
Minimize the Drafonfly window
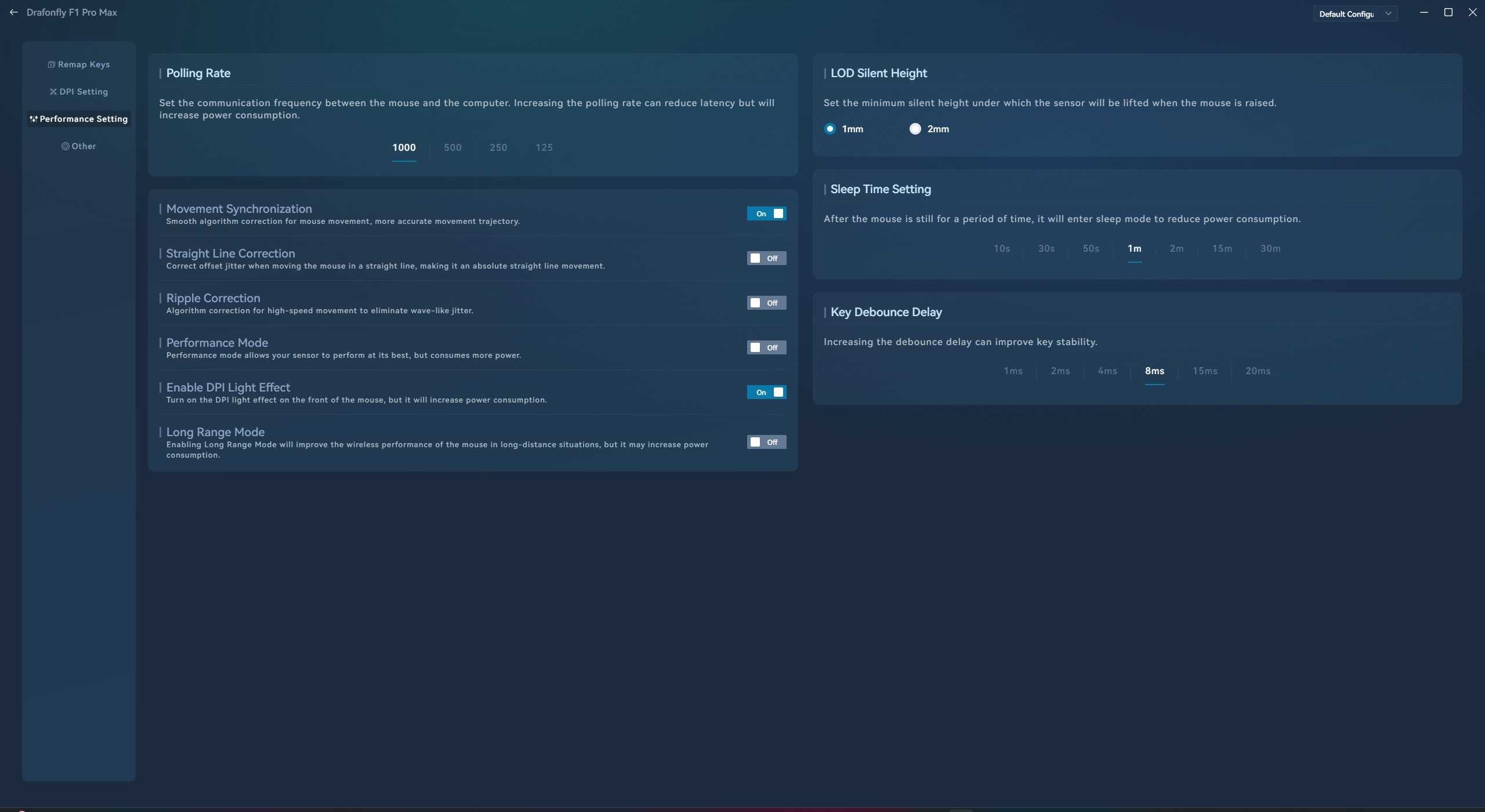tap(1424, 12)
